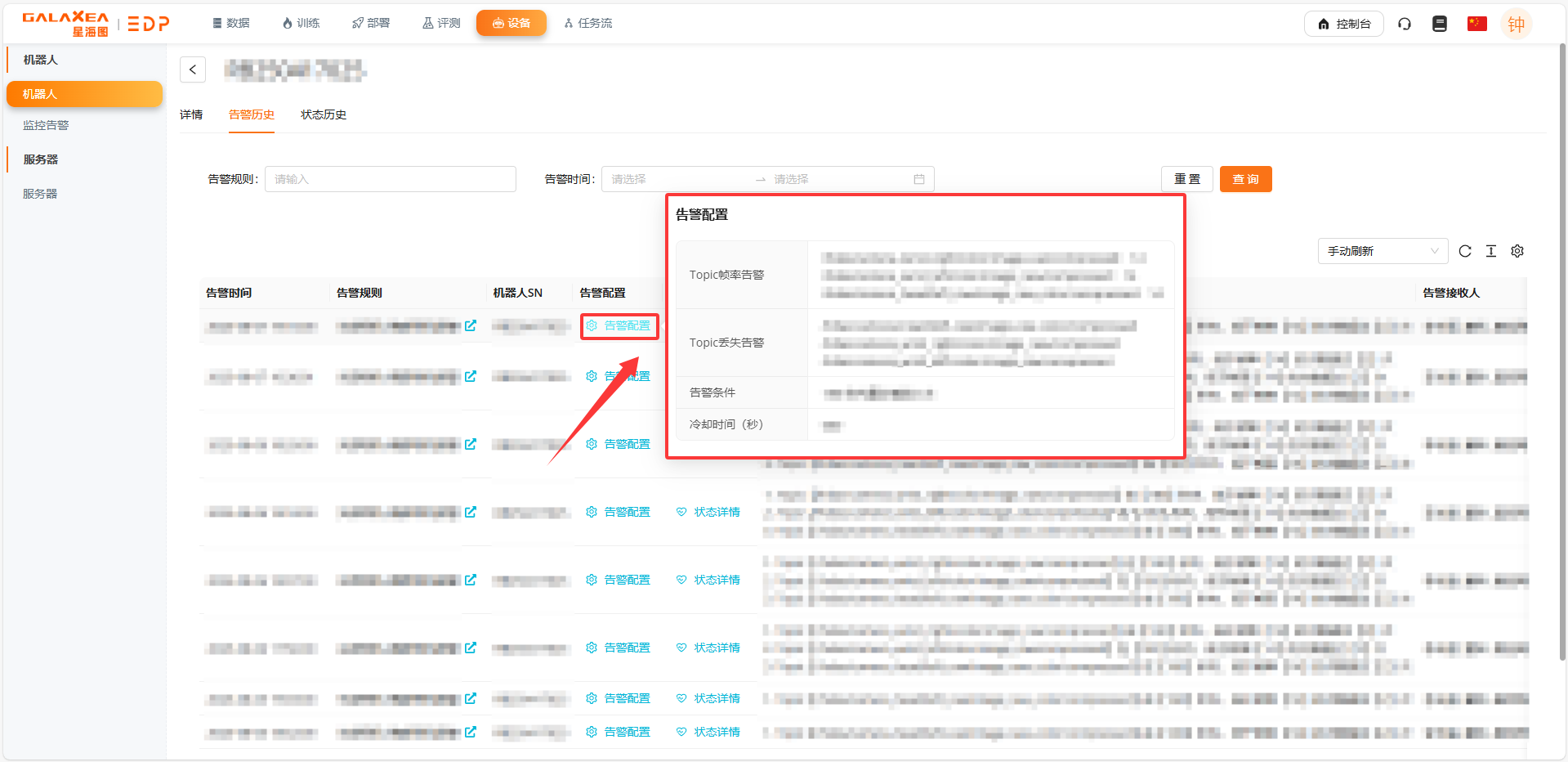
Task: Click the row height adjust icon
Action: pyautogui.click(x=1491, y=251)
